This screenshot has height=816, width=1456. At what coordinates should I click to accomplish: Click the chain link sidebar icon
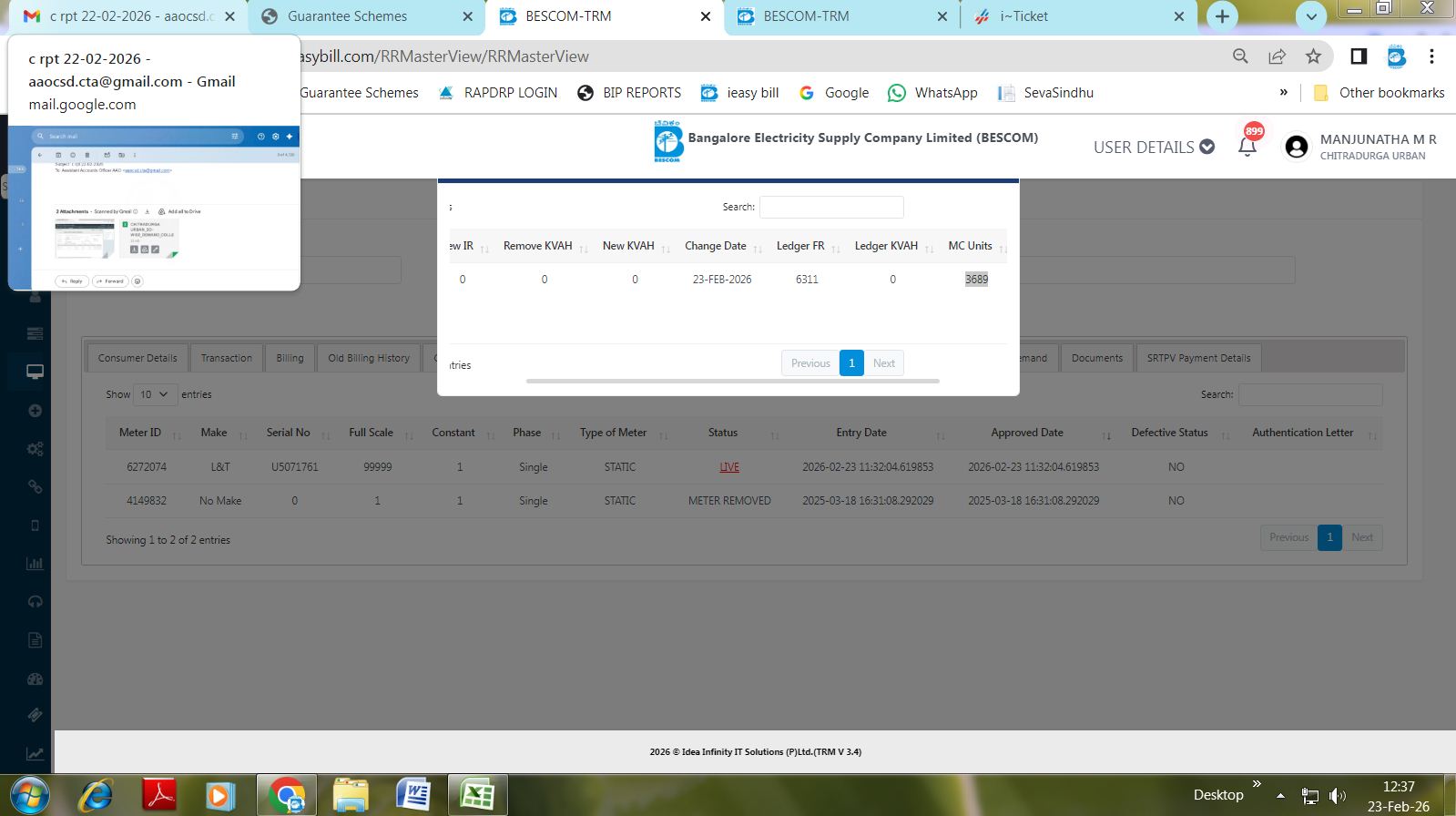pyautogui.click(x=35, y=486)
